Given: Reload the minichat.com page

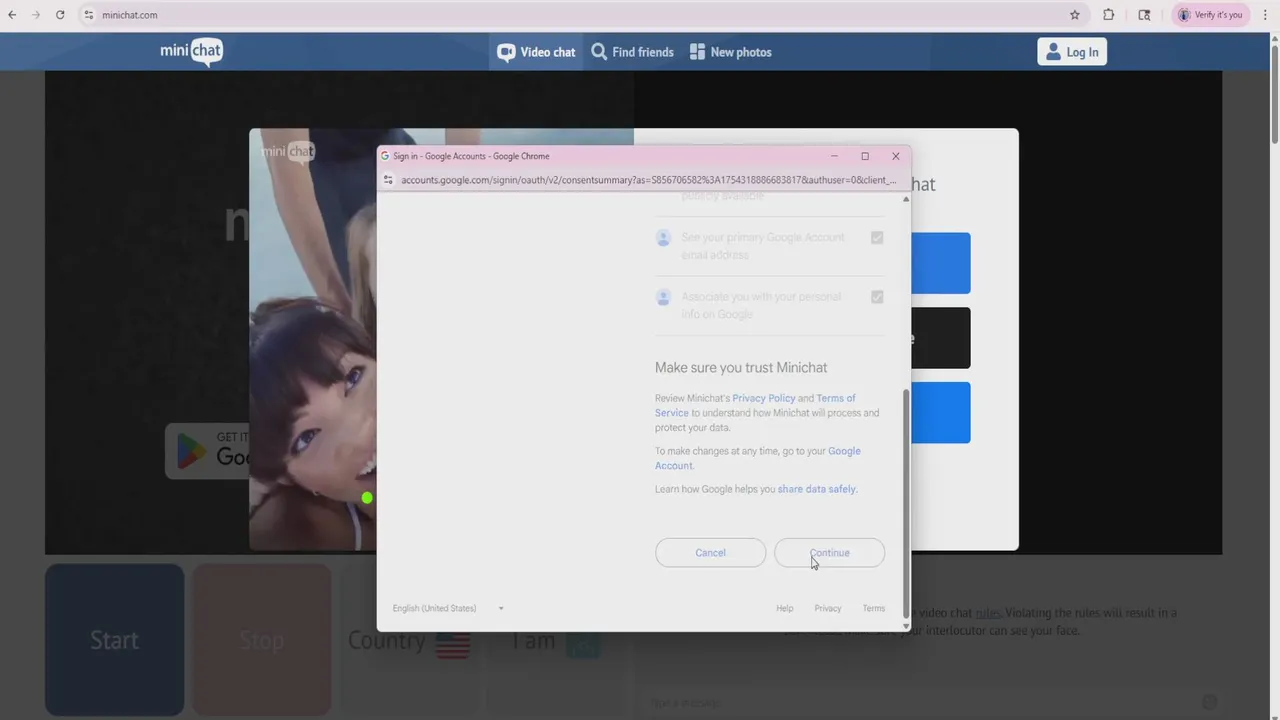Looking at the screenshot, I should (x=60, y=15).
